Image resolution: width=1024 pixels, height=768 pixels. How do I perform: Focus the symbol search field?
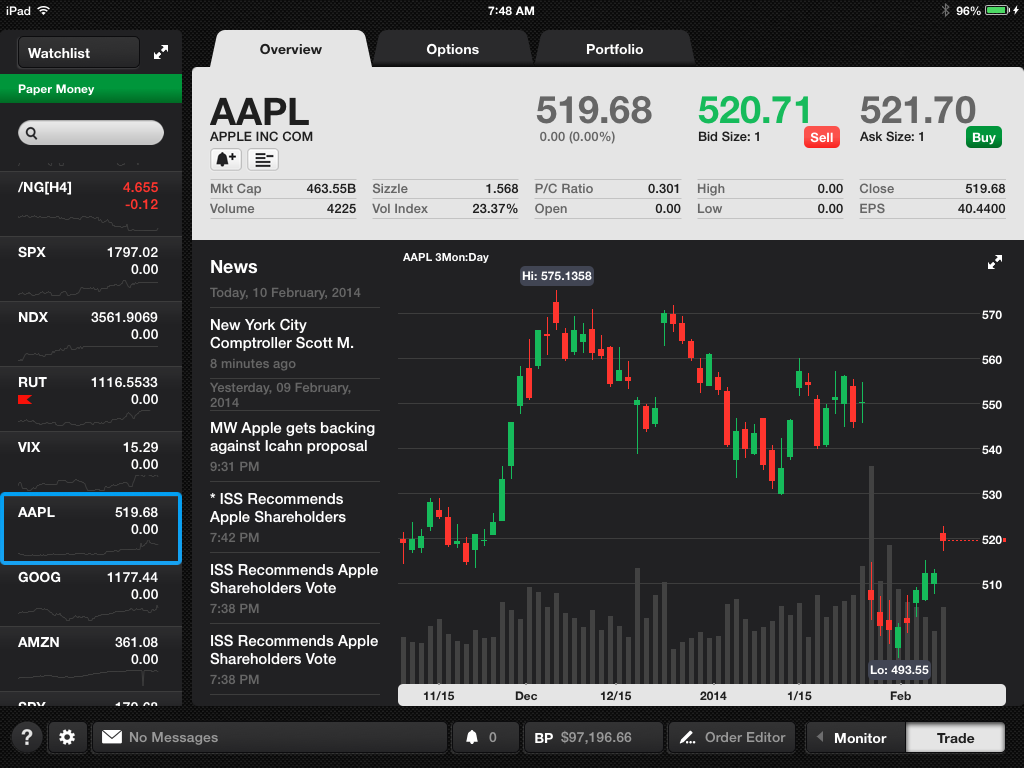click(91, 133)
